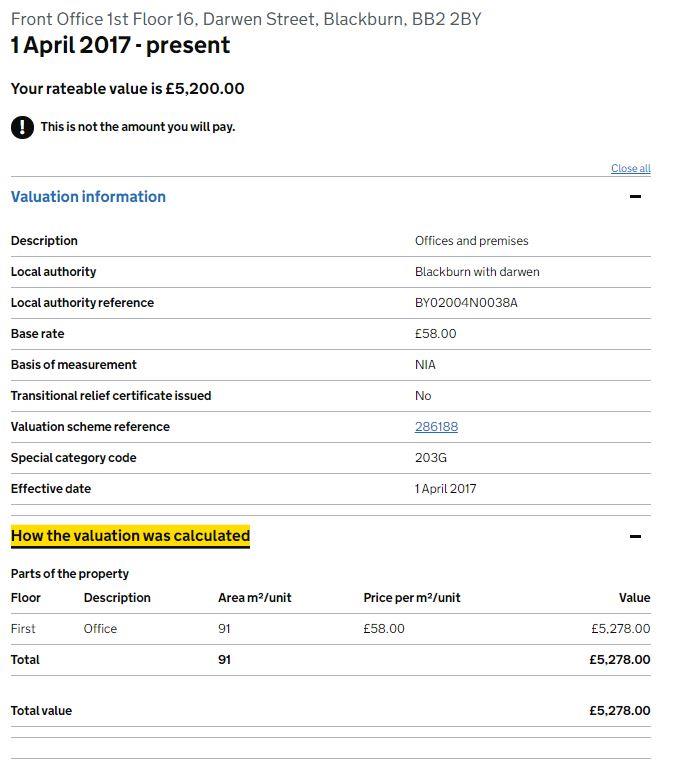Click the Floor column header

tap(25, 598)
